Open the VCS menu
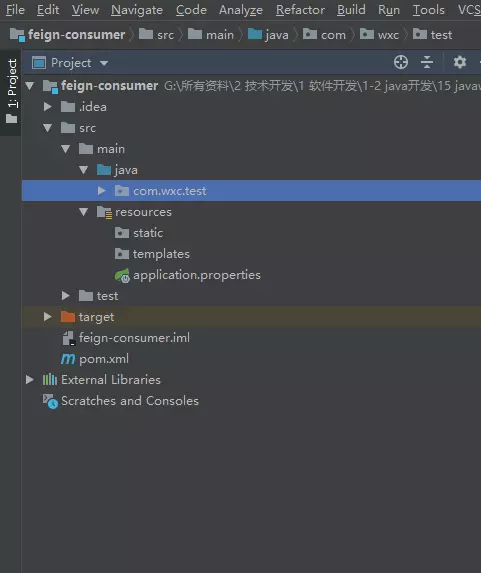Screen dimensions: 481x573 (x=469, y=10)
